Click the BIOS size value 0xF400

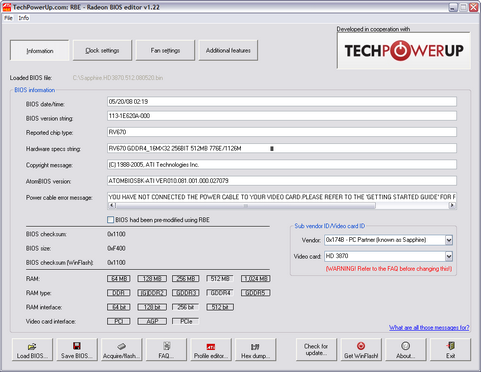point(116,248)
